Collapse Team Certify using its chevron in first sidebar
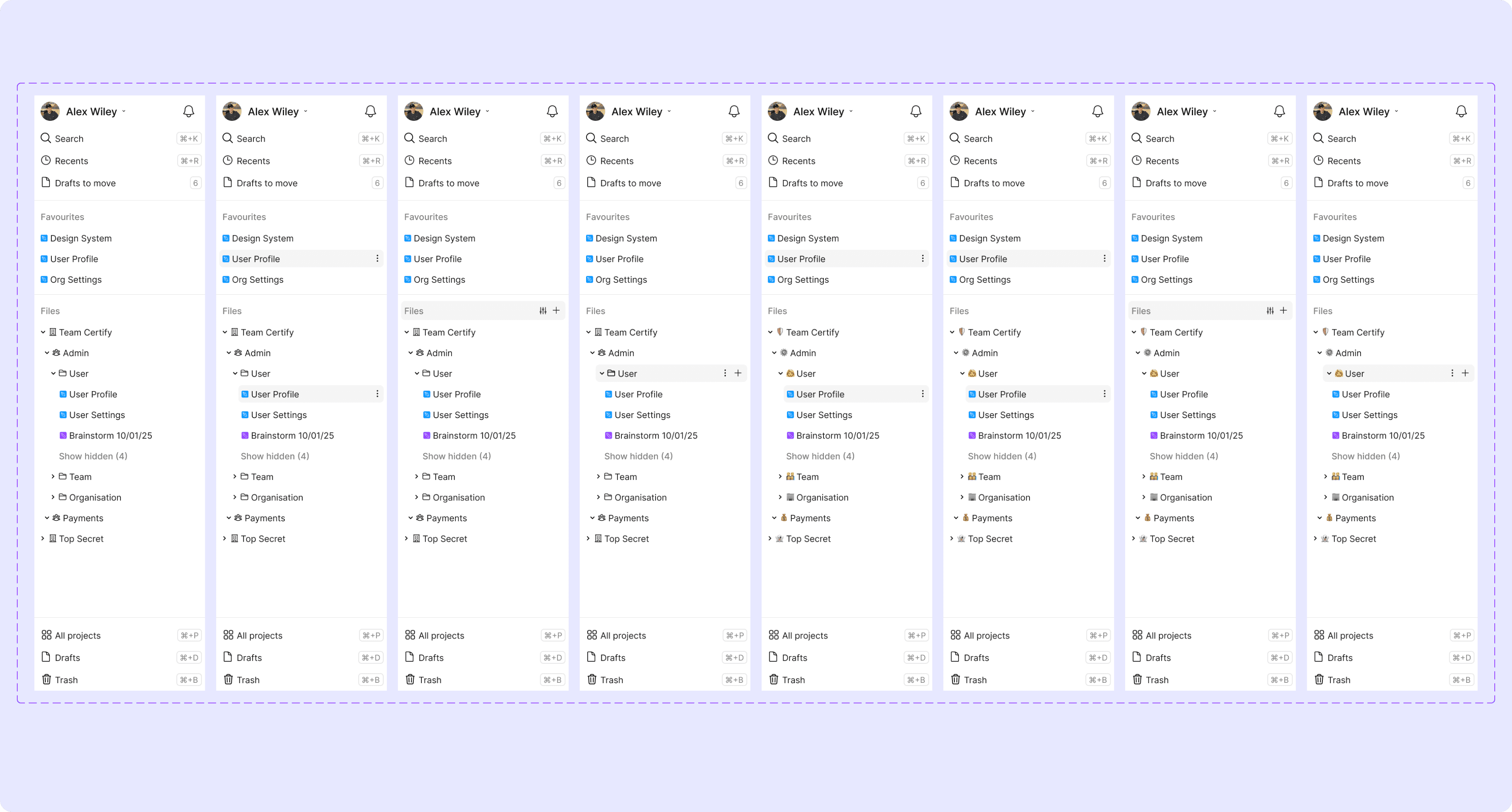 tap(43, 332)
